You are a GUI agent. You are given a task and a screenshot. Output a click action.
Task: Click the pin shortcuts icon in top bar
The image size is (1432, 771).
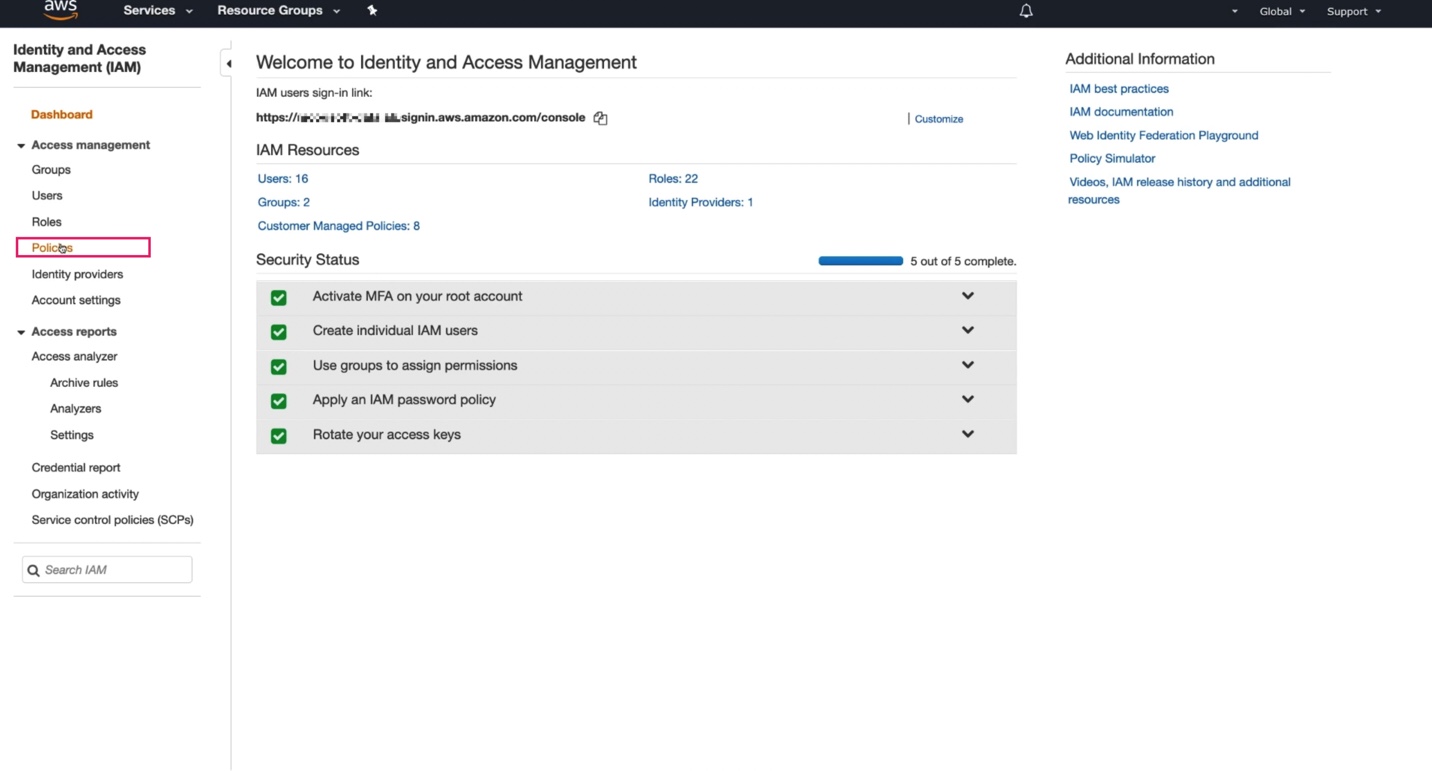pos(372,11)
